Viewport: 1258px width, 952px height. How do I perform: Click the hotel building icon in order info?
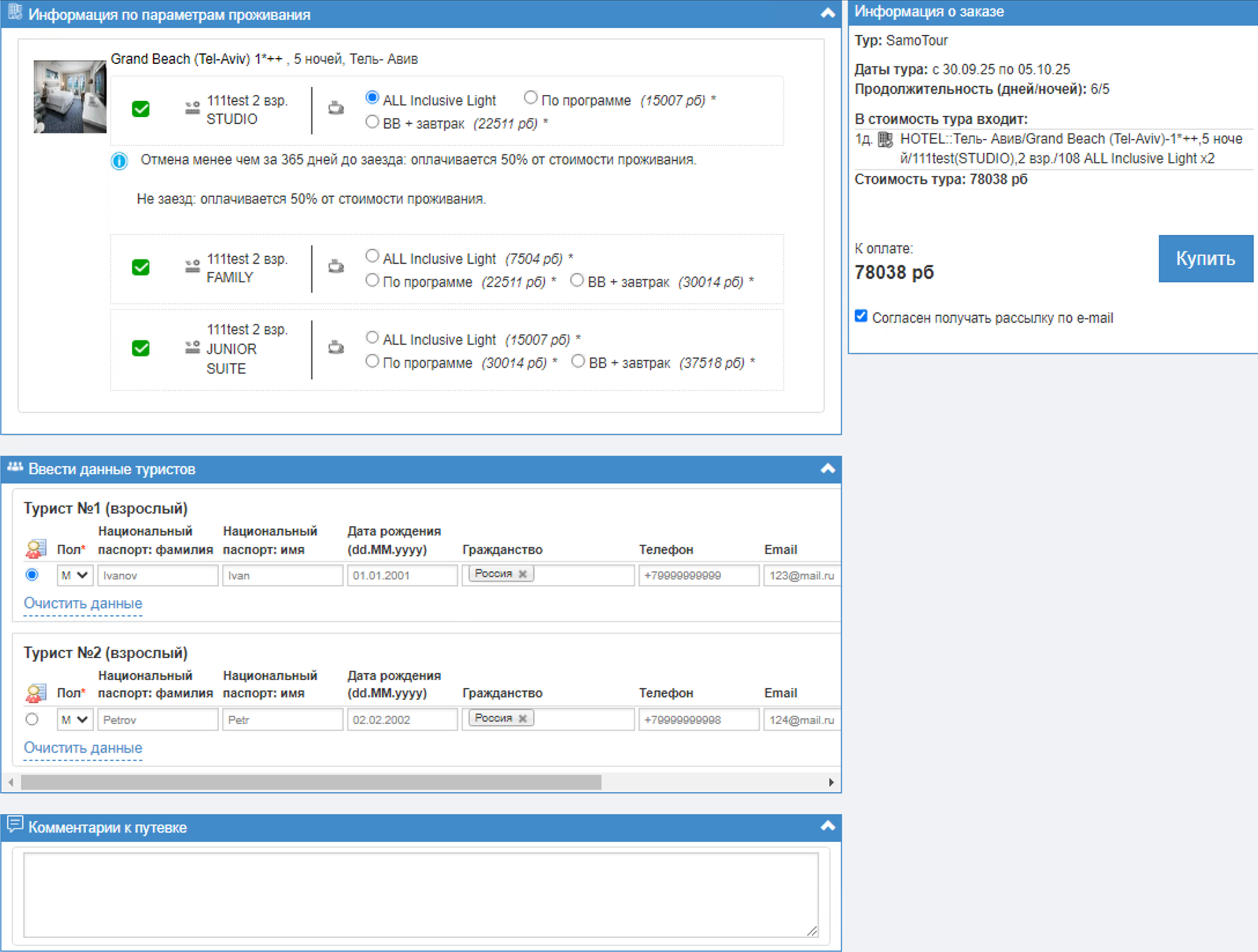[x=885, y=139]
